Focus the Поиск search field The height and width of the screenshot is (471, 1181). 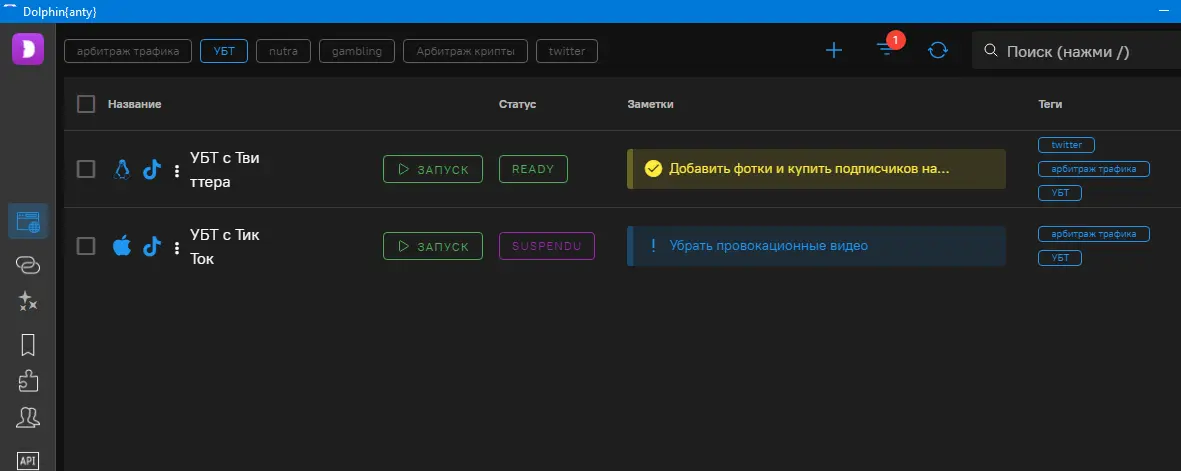[x=1076, y=50]
